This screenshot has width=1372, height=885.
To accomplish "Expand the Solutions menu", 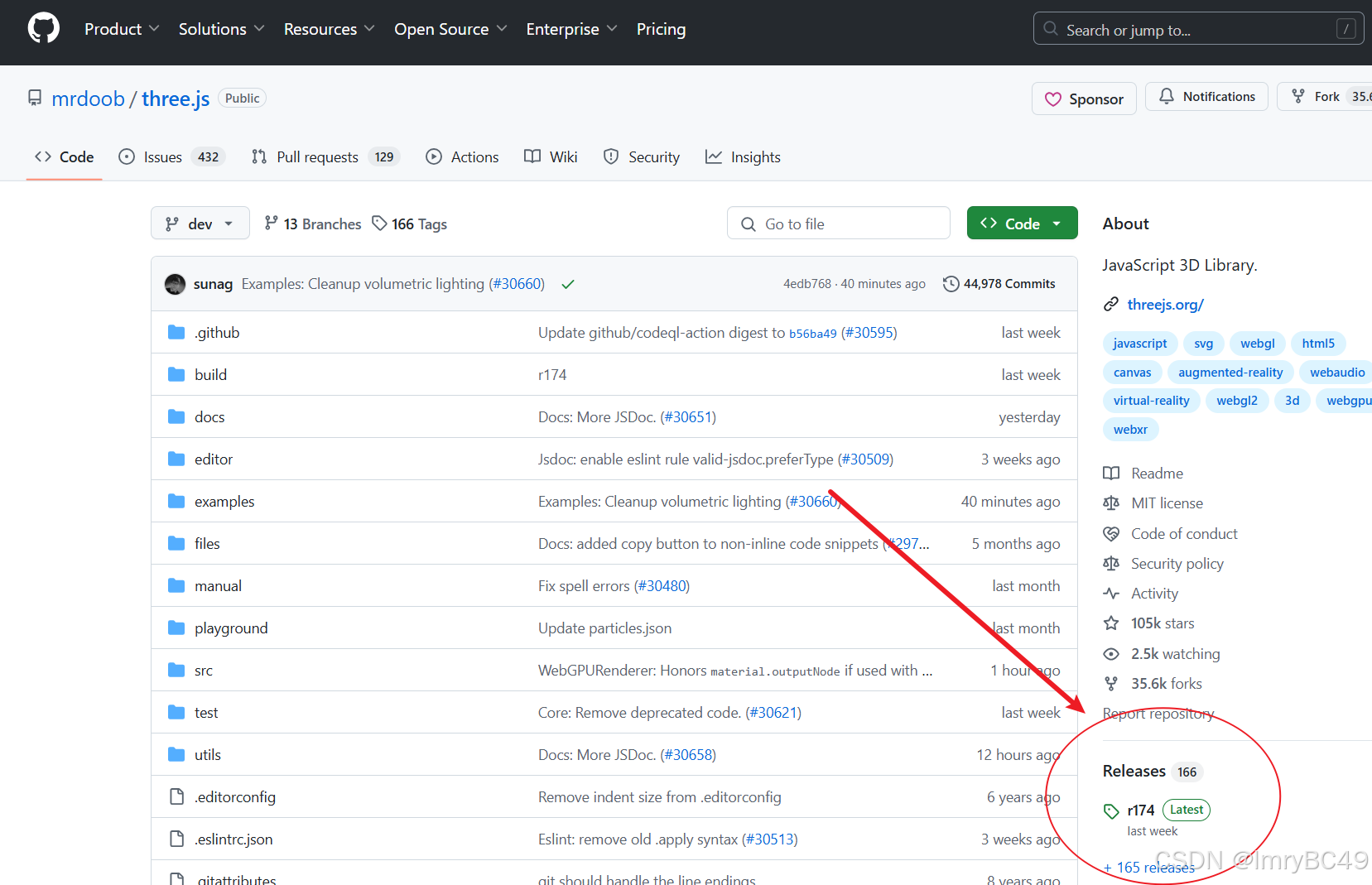I will 221,29.
